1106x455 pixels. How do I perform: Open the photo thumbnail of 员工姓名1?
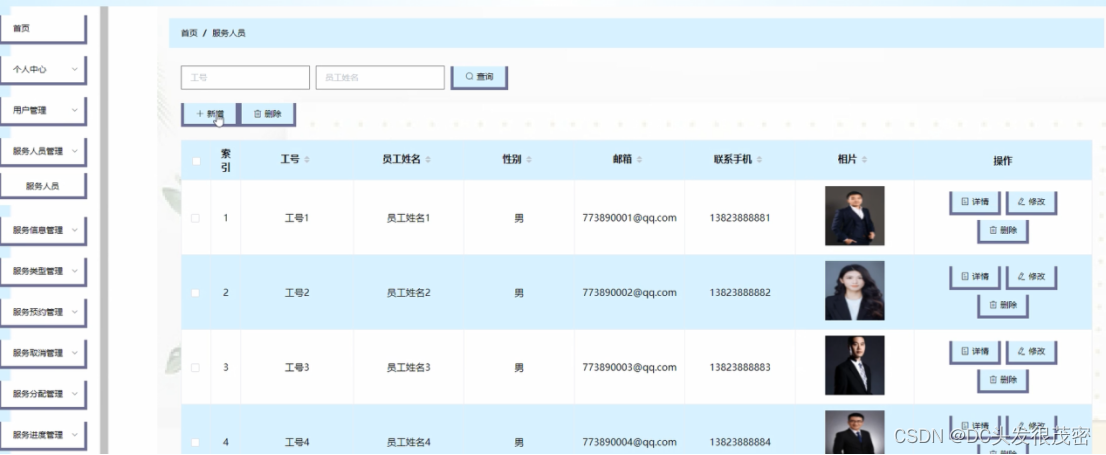(x=854, y=216)
